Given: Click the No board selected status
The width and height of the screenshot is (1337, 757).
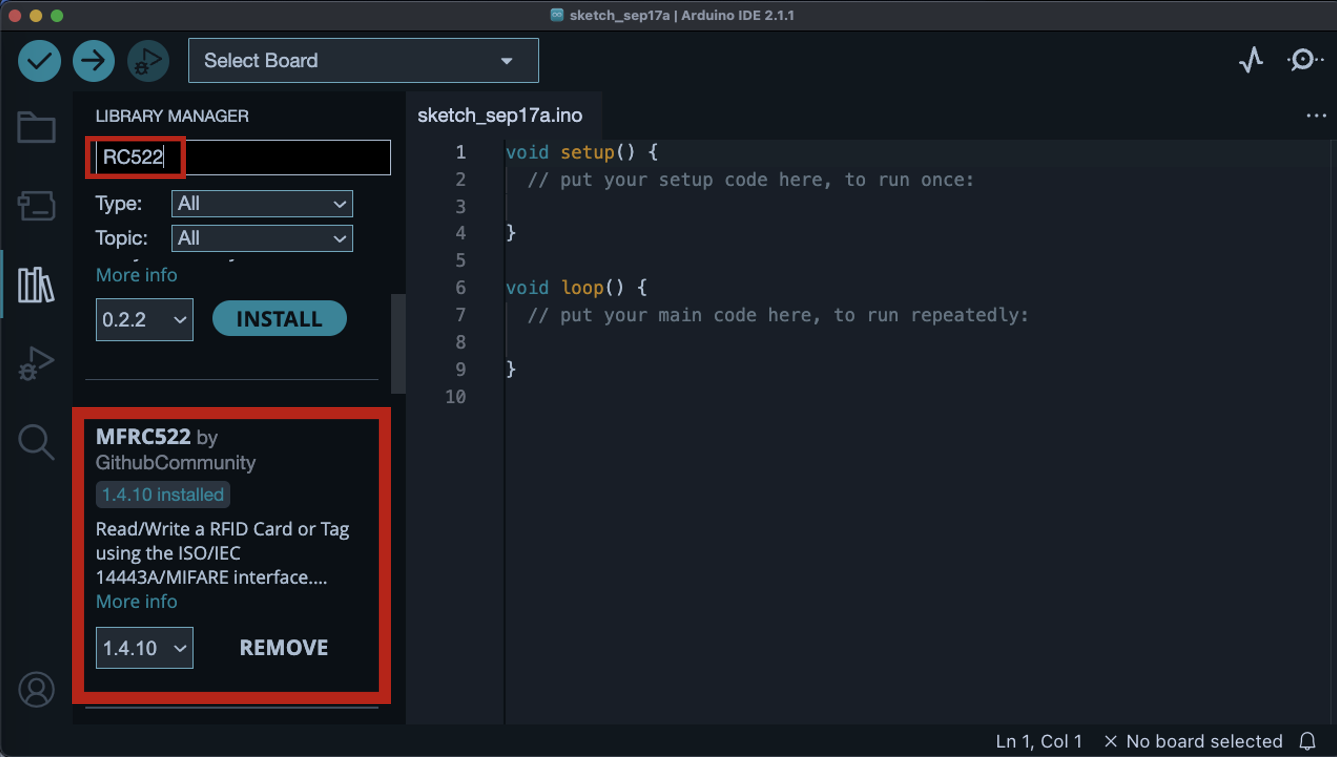Looking at the screenshot, I should (1193, 741).
